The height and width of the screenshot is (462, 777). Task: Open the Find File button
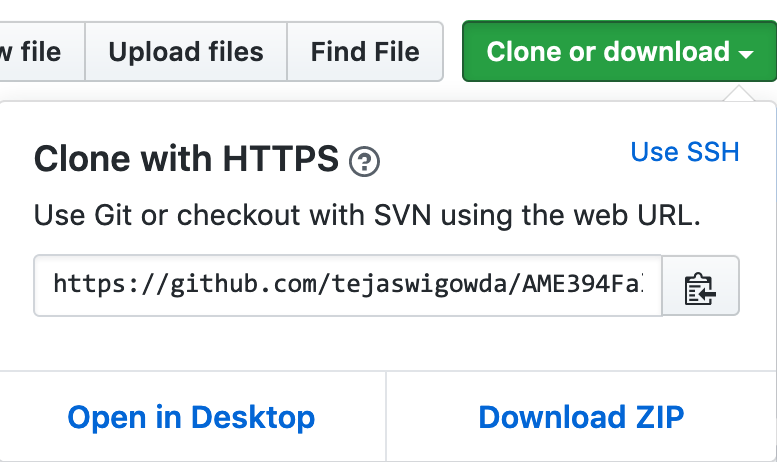365,52
